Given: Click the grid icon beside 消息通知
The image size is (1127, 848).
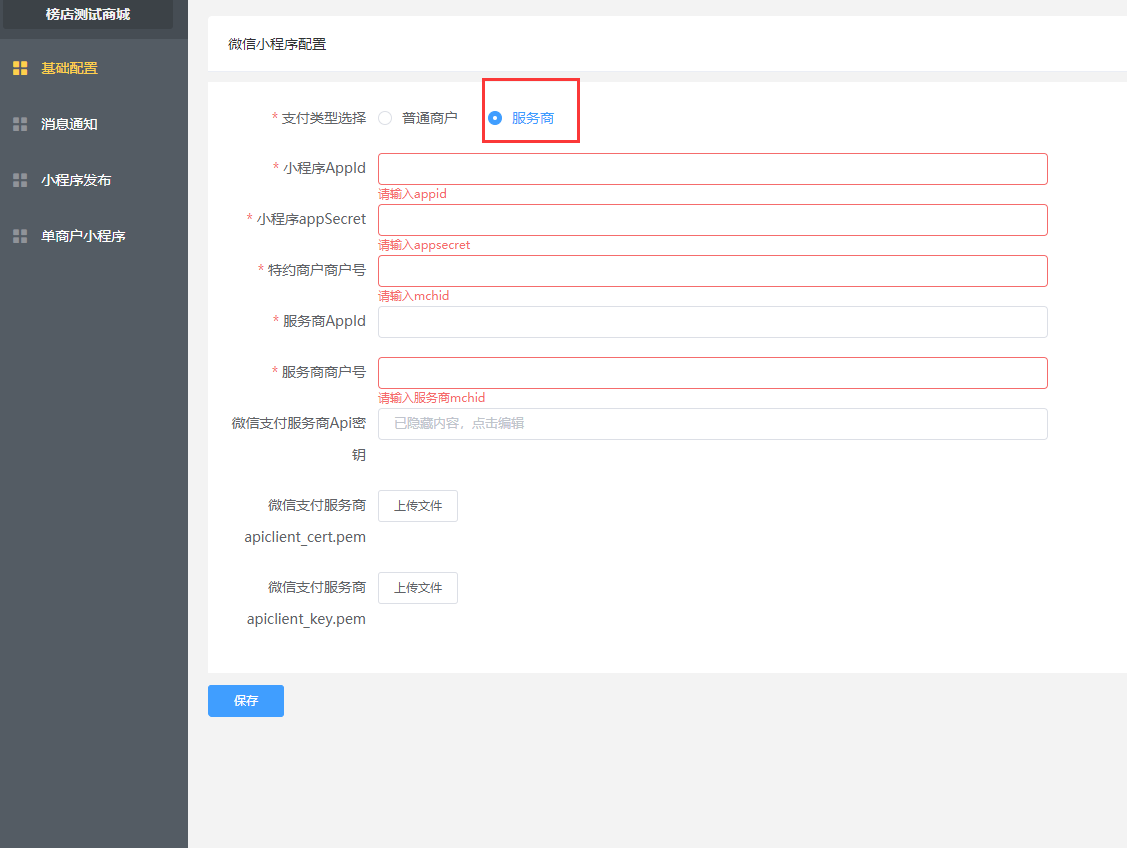Looking at the screenshot, I should 20,124.
